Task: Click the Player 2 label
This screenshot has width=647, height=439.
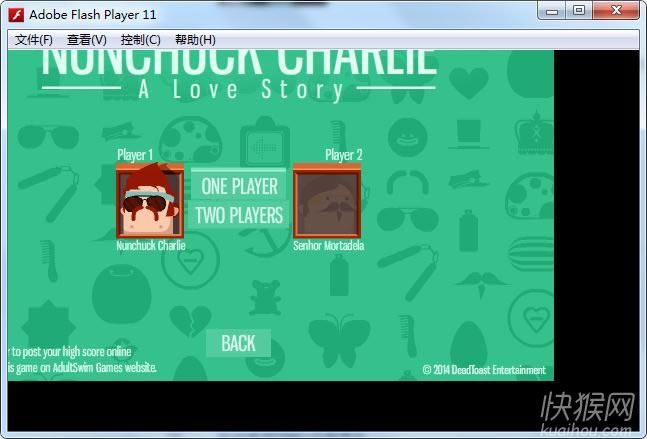Action: coord(344,155)
